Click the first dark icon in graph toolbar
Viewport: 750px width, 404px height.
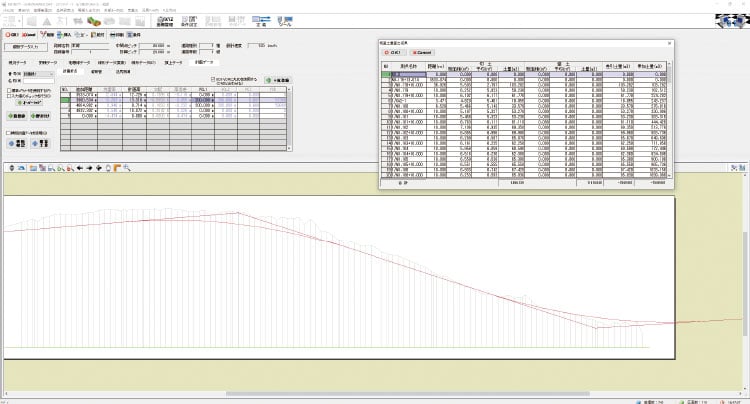[12, 168]
